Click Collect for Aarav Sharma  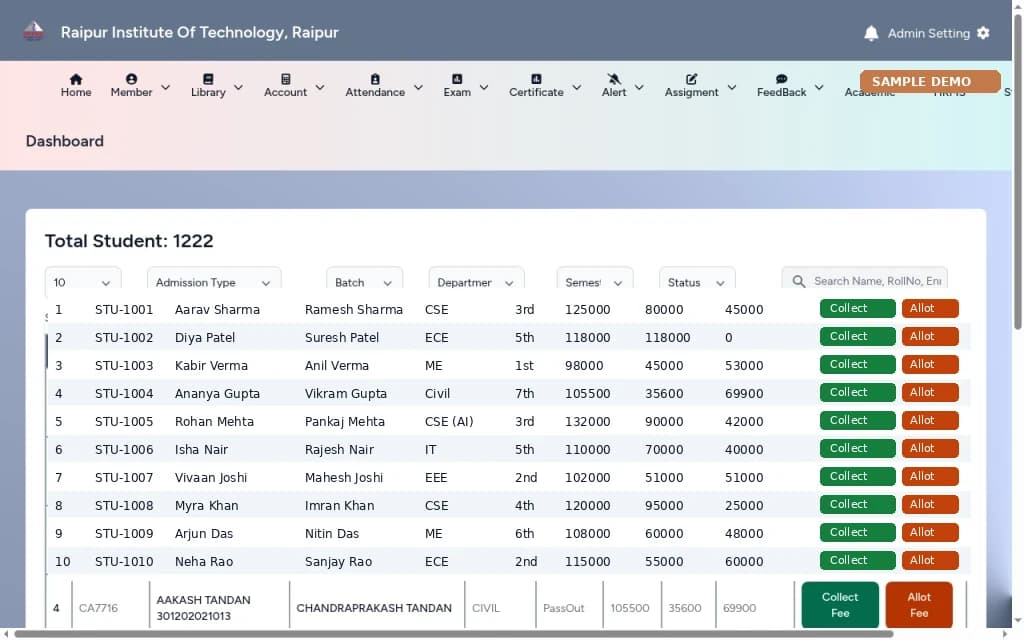[x=857, y=308]
